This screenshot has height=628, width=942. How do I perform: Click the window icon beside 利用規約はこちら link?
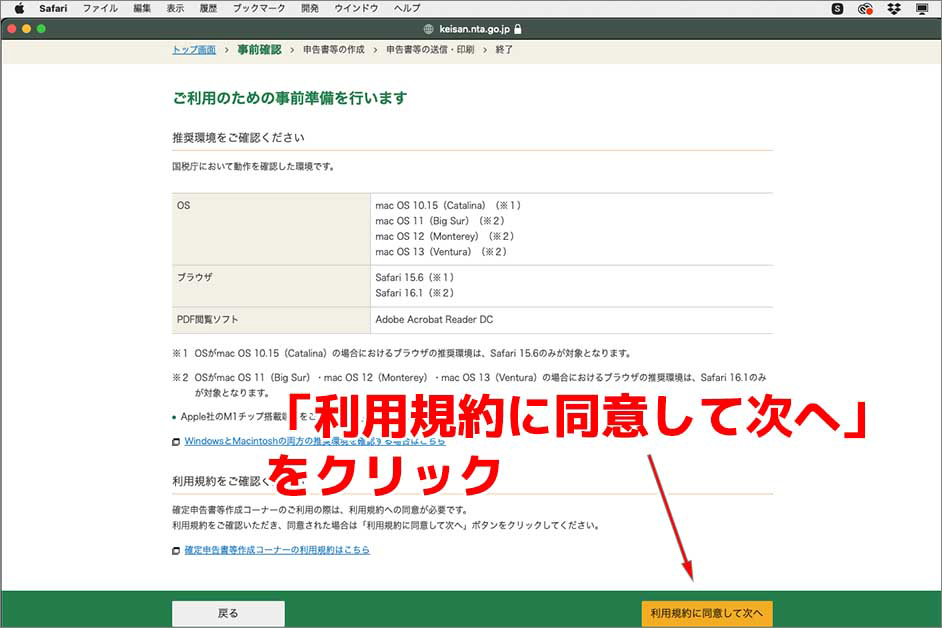tap(174, 549)
